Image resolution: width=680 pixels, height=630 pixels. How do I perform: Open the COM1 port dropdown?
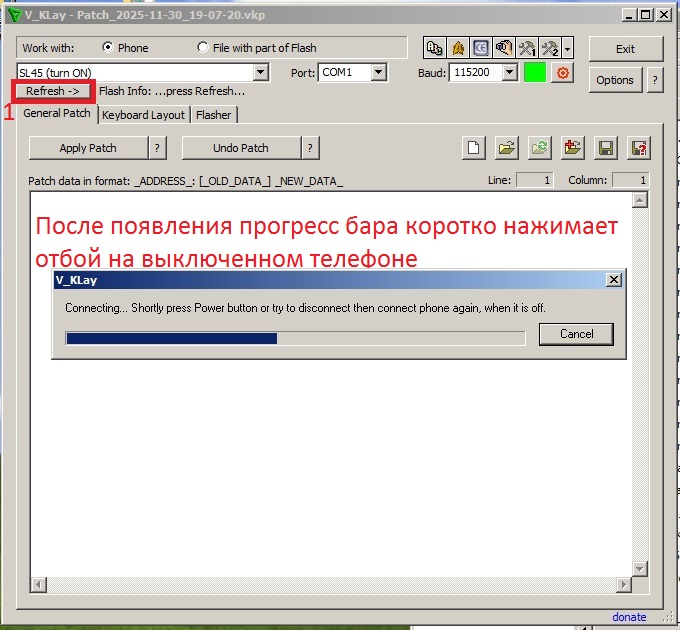[378, 73]
